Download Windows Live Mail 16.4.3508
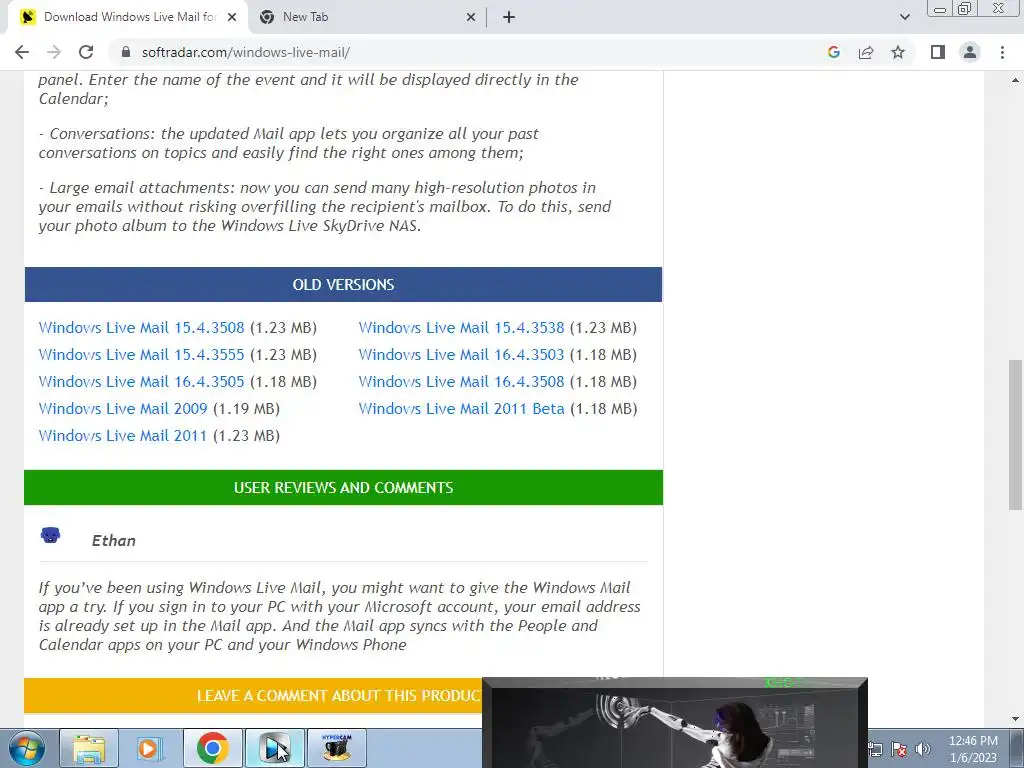 click(x=461, y=381)
